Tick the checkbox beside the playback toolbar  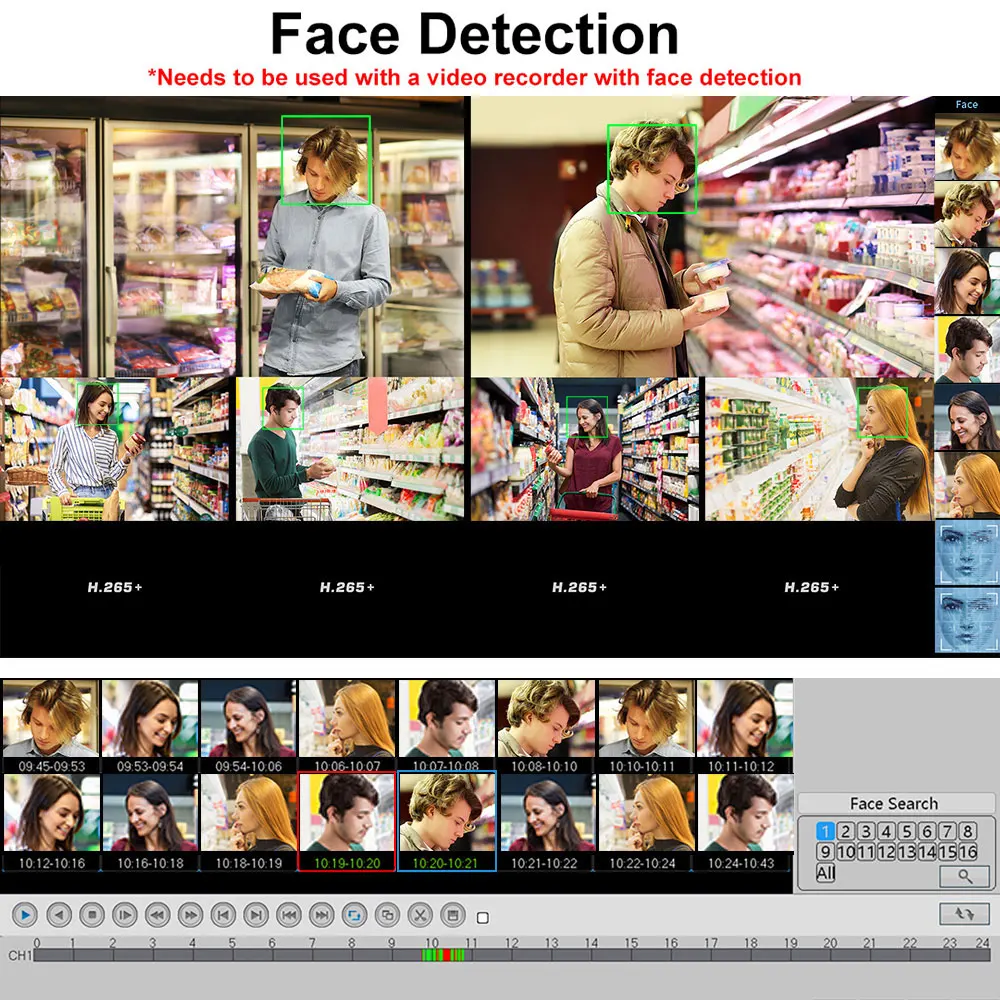[483, 917]
